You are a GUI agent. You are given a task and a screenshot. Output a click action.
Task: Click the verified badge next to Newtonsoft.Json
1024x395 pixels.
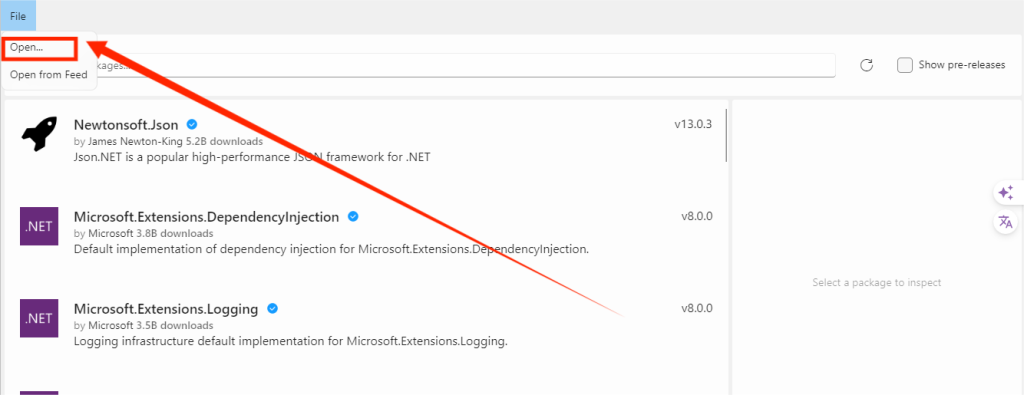tap(192, 124)
